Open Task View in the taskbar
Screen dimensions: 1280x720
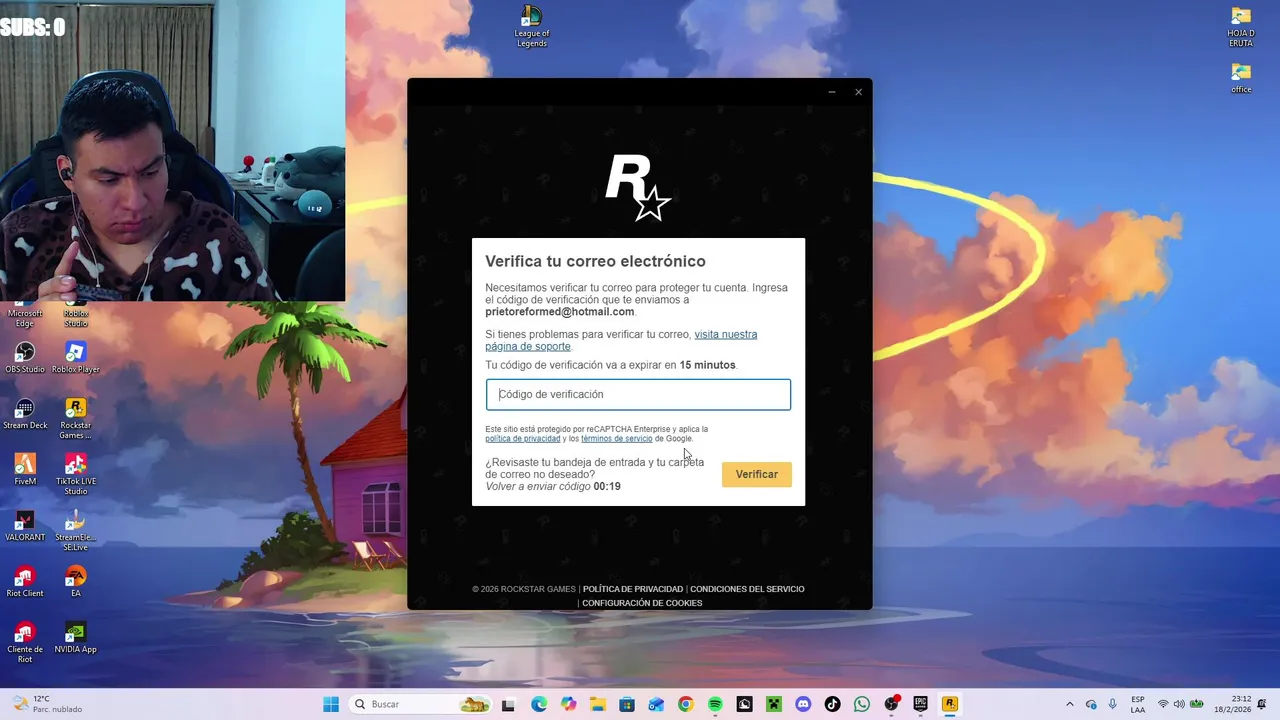coord(508,704)
